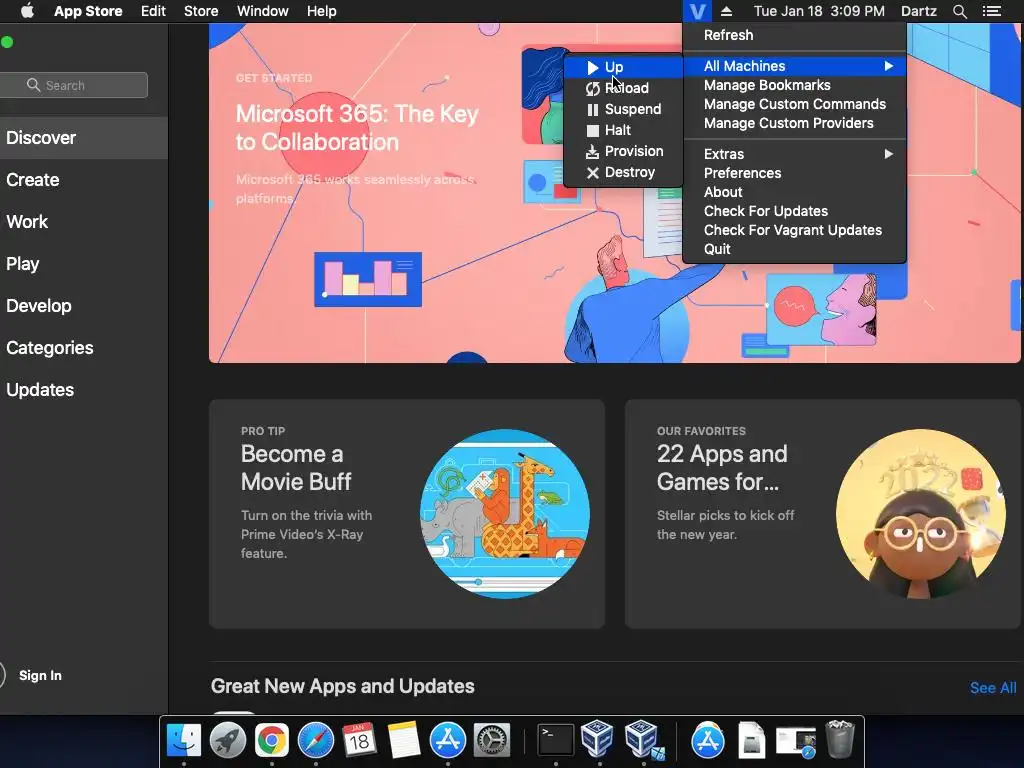Open Manage Bookmarks
Screen dimensions: 1024x768
[794, 85]
